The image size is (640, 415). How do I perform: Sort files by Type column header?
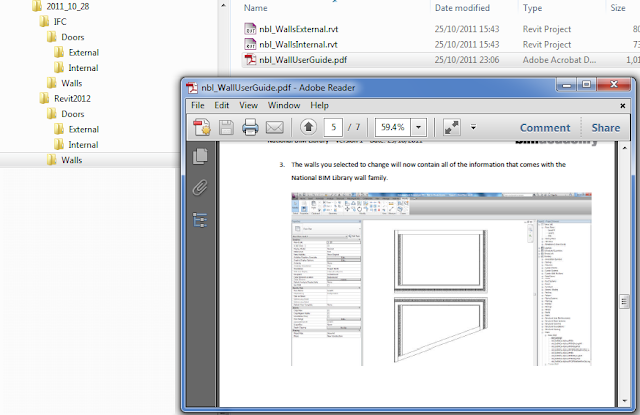tap(532, 8)
